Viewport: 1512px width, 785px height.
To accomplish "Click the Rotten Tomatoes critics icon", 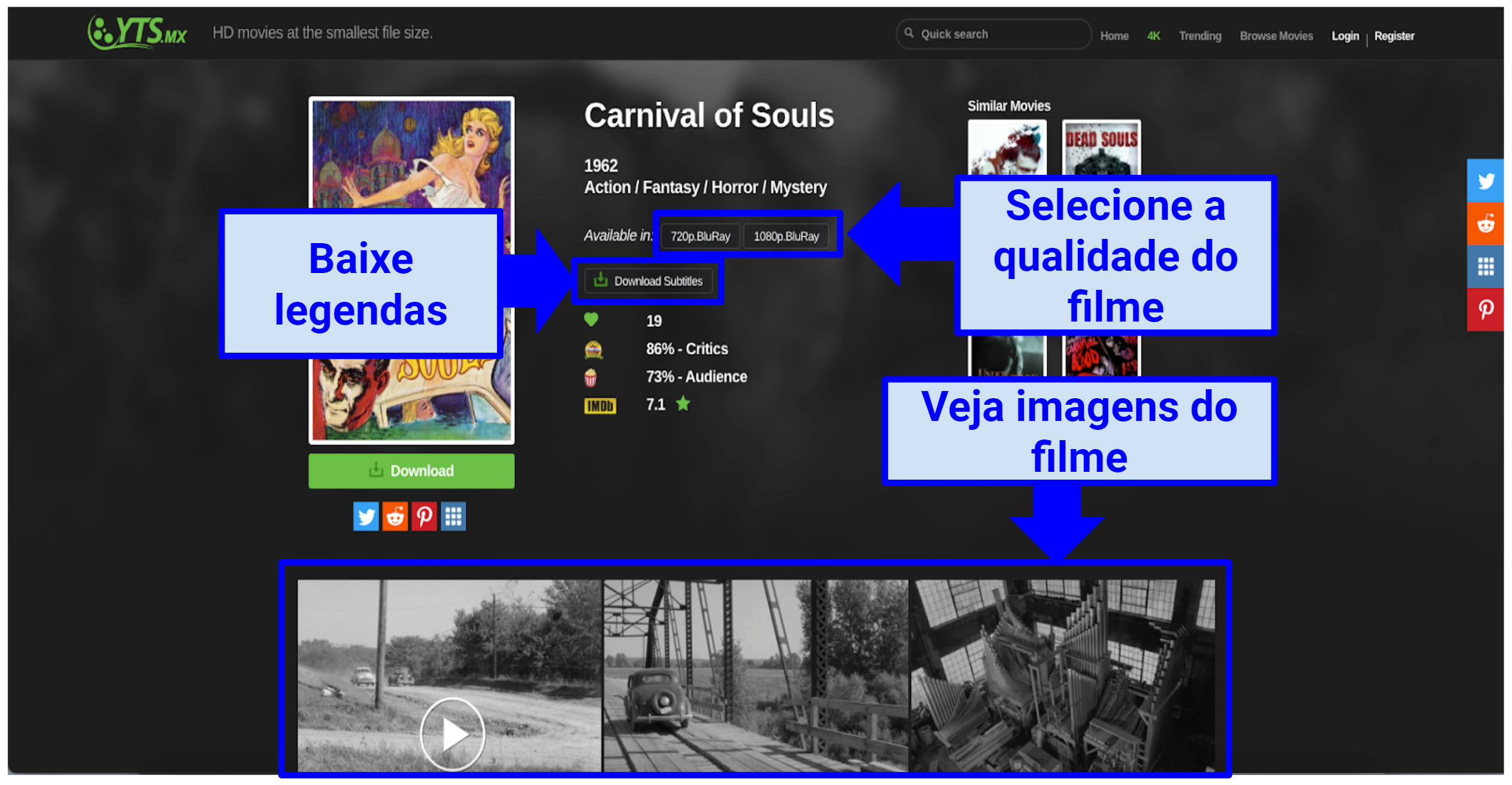I will tap(593, 349).
